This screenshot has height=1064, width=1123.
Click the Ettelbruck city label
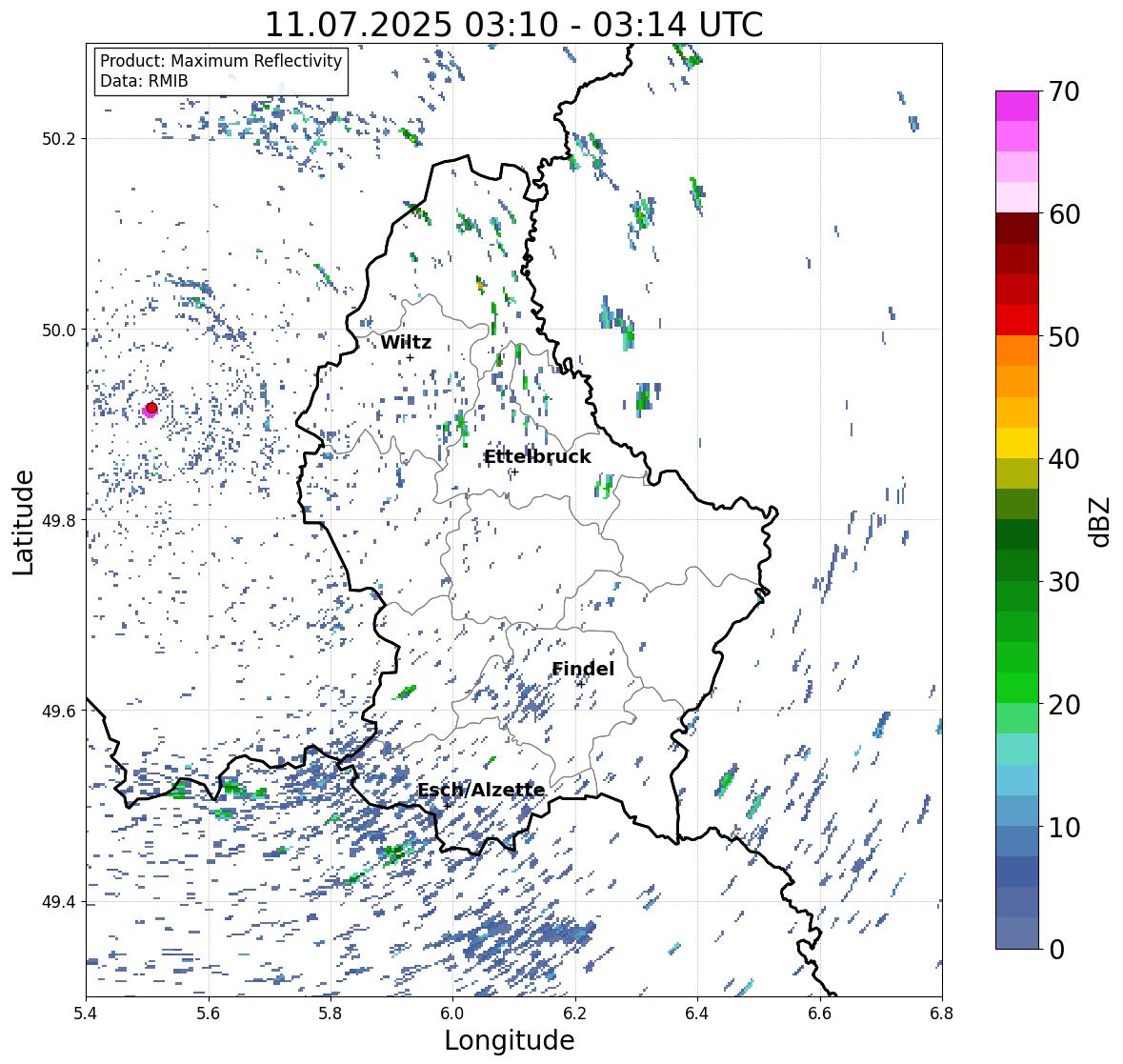(x=537, y=457)
